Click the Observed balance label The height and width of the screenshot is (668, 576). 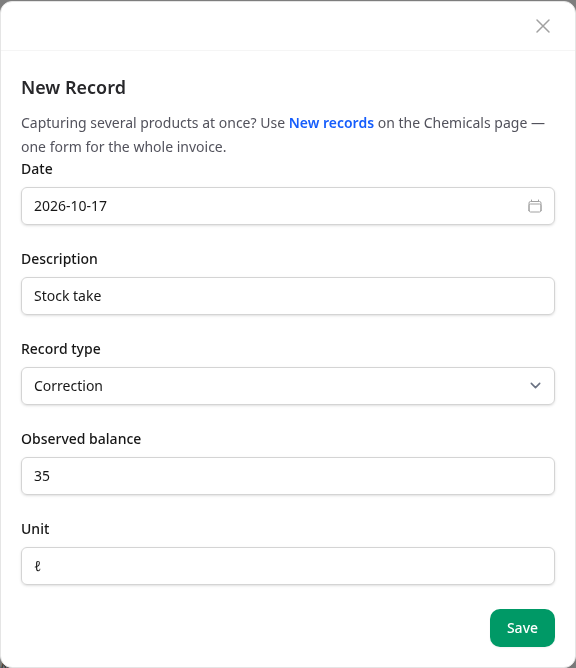(81, 439)
